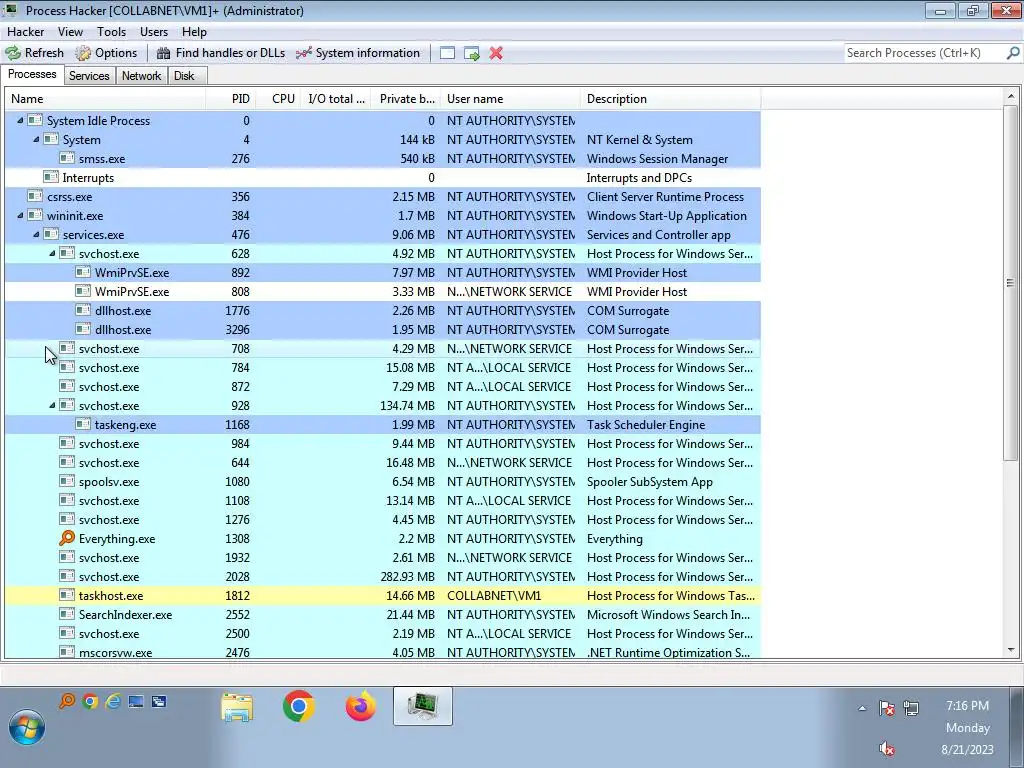Collapse the System process tree node
This screenshot has width=1024, height=768.
pos(37,139)
